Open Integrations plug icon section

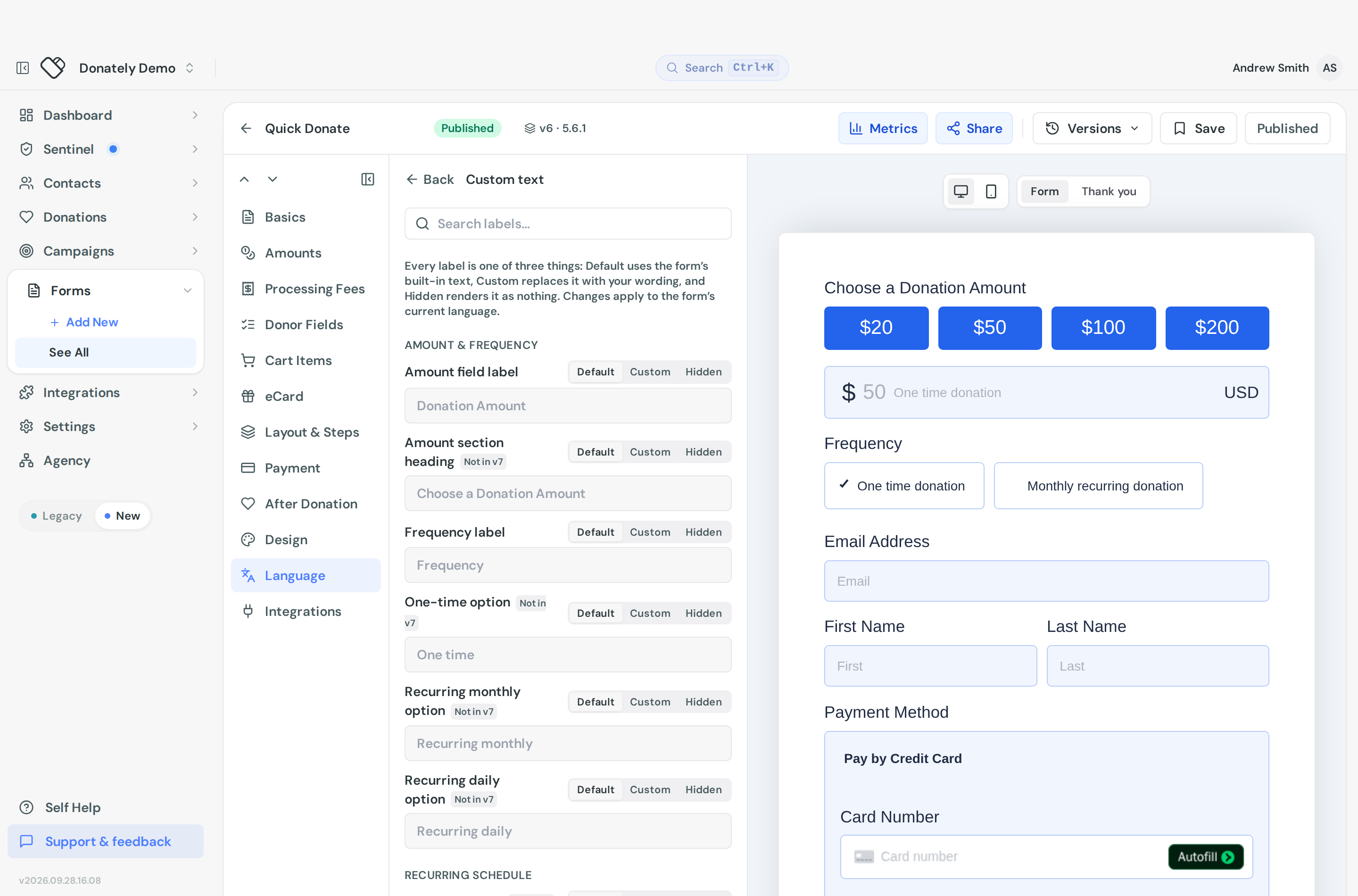(248, 612)
